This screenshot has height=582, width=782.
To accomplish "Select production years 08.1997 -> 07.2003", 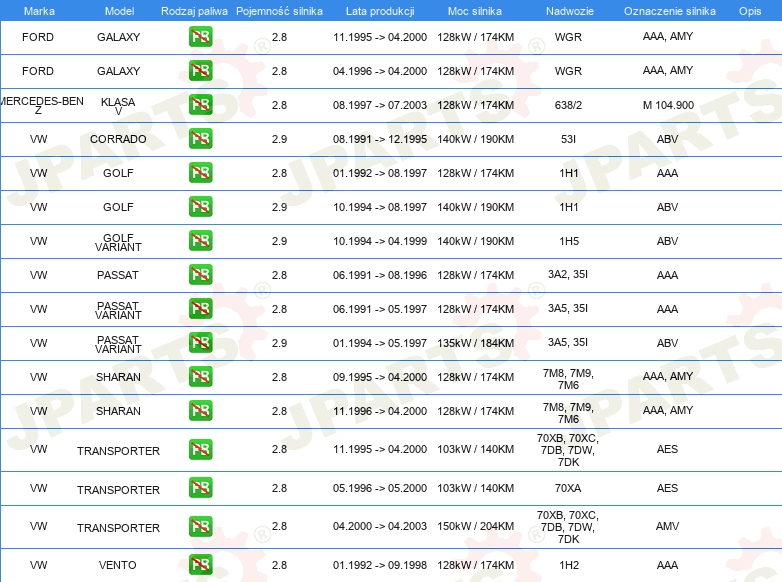I will 380,105.
